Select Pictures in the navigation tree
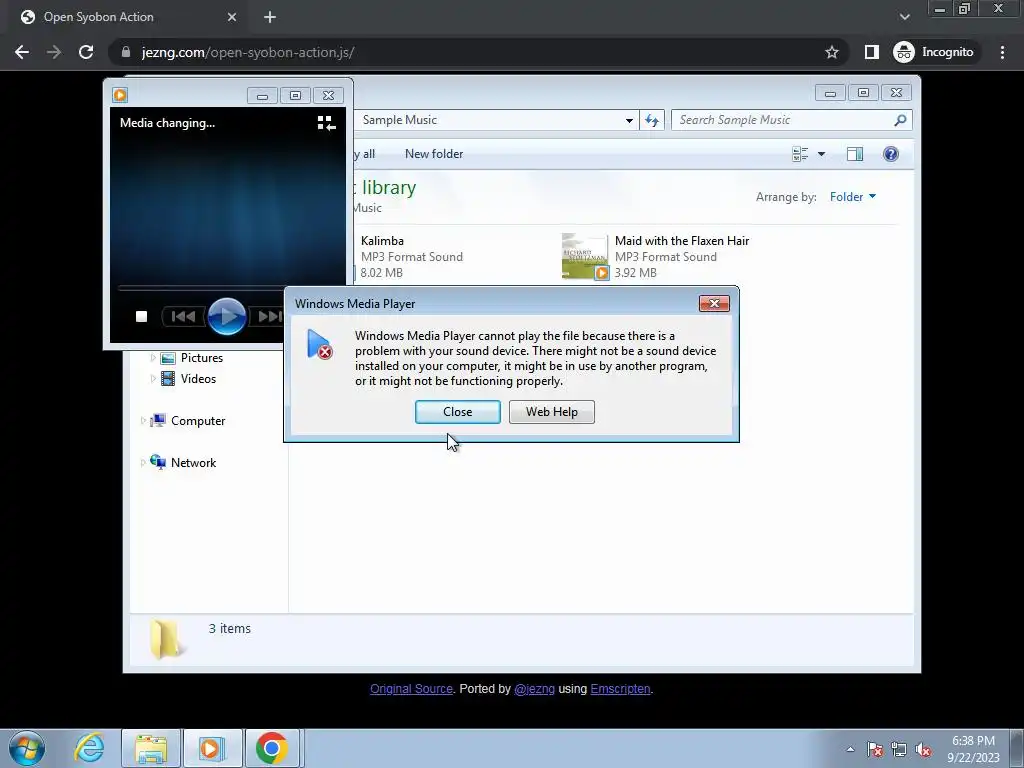1024x768 pixels. pos(202,358)
